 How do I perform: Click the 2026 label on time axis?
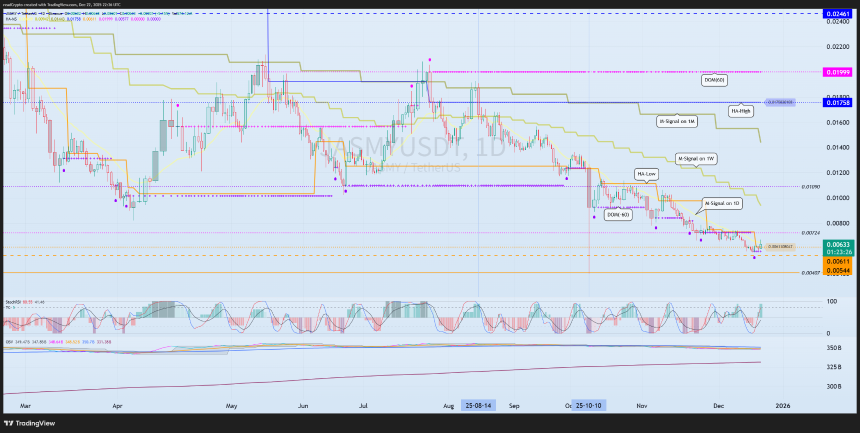tap(783, 406)
